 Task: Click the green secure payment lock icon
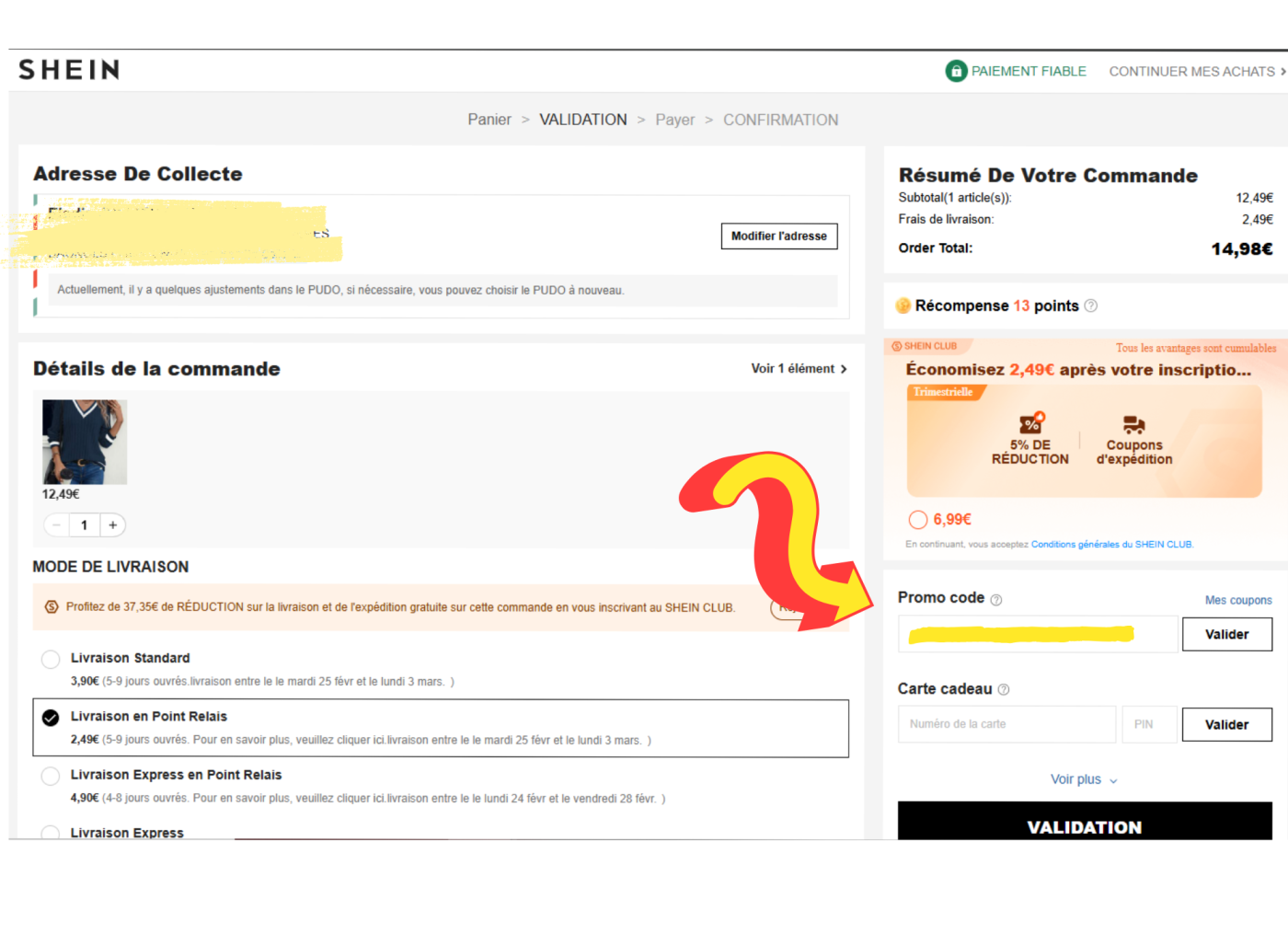pyautogui.click(x=956, y=71)
